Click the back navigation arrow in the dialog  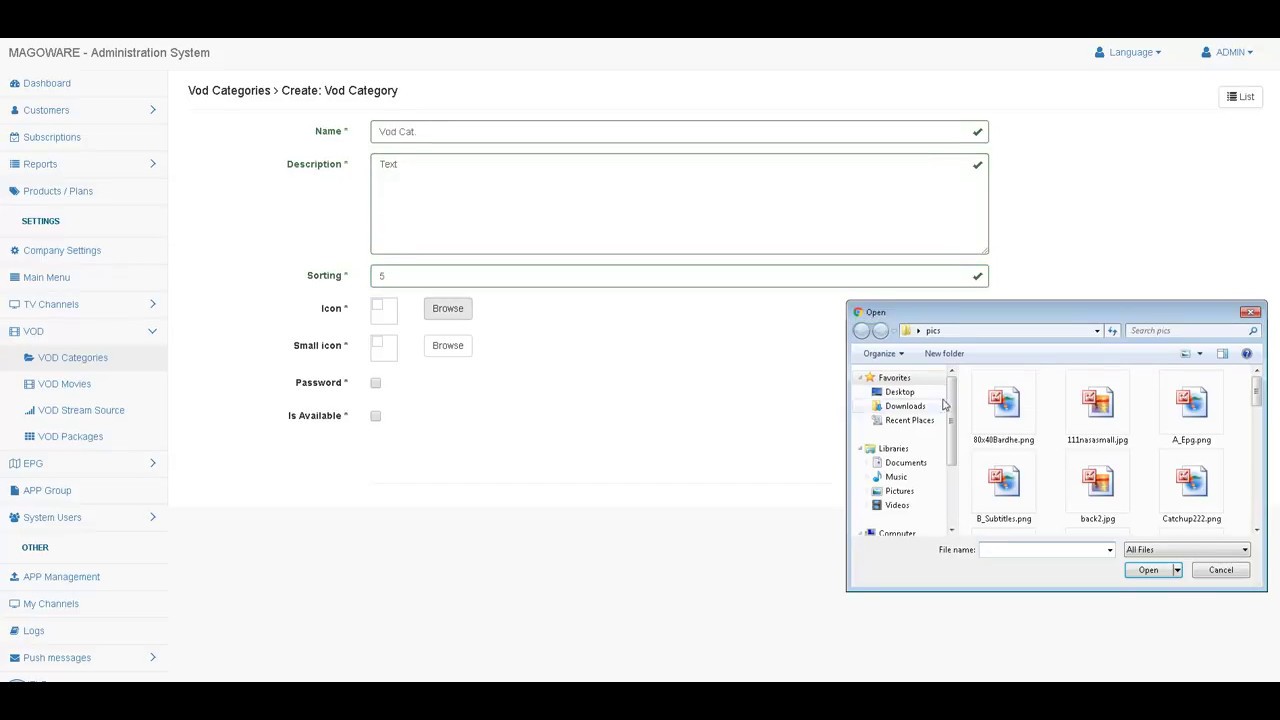coord(862,330)
